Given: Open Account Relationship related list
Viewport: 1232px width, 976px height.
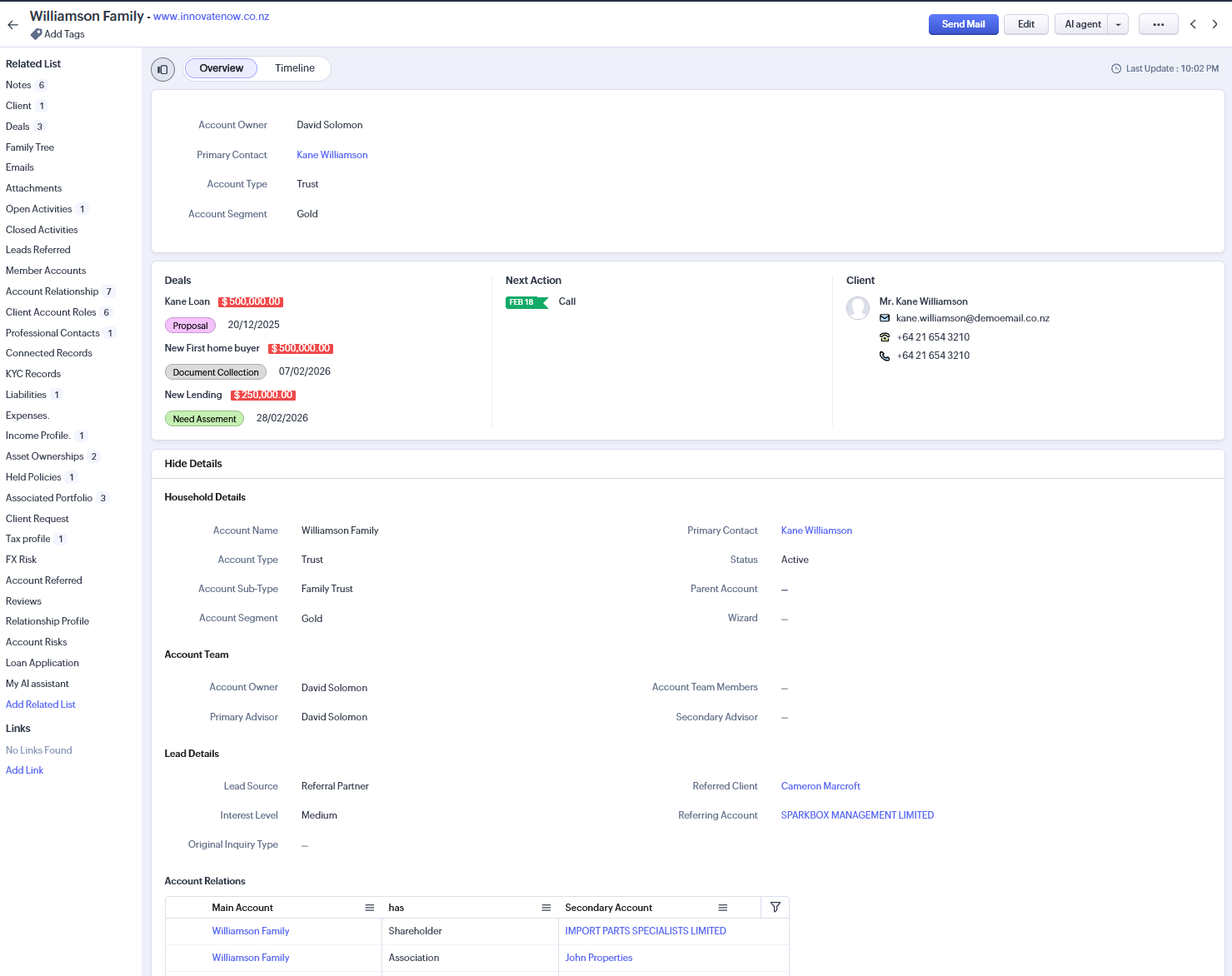Looking at the screenshot, I should pyautogui.click(x=52, y=291).
